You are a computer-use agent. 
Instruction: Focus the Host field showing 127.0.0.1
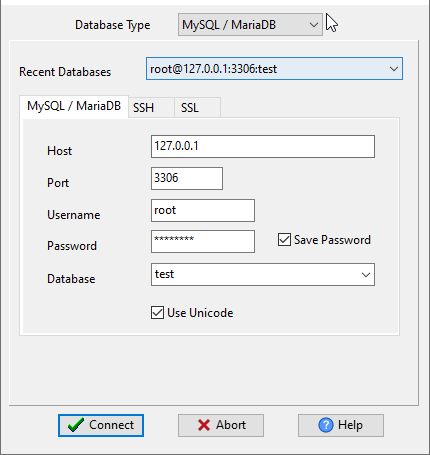[263, 147]
